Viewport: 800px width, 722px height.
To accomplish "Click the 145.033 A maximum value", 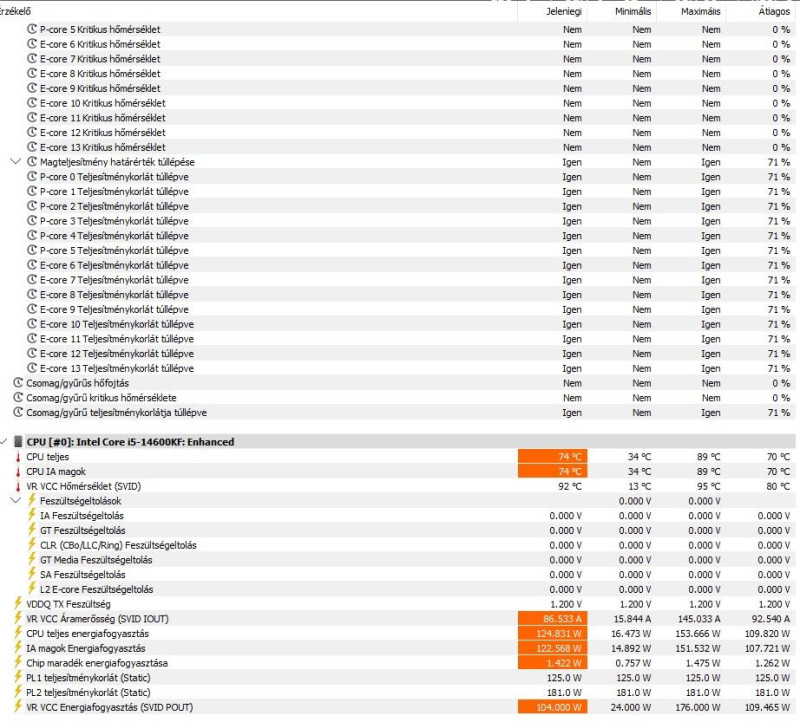I will tap(699, 619).
